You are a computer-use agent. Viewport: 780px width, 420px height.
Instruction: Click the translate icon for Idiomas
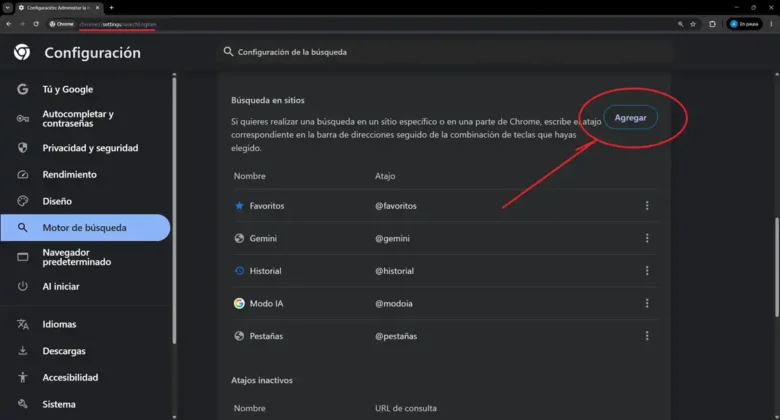coord(22,324)
